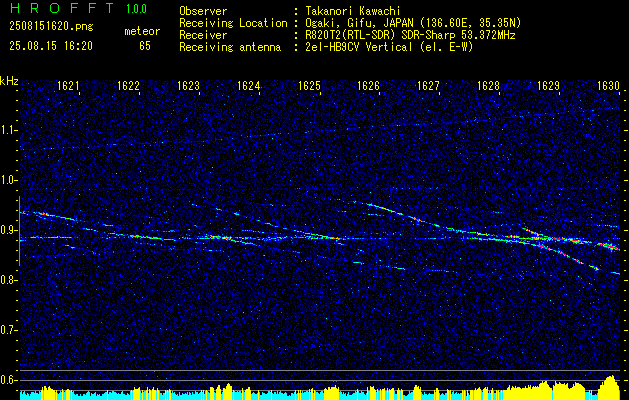Click the Receiving antenna label
This screenshot has width=629, height=400.
(x=230, y=47)
